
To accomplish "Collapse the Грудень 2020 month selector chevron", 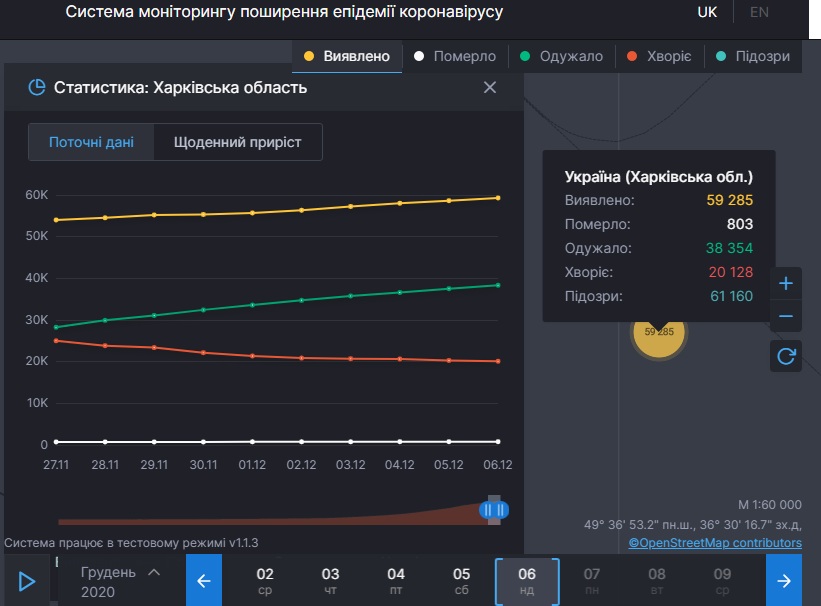I will tap(154, 572).
